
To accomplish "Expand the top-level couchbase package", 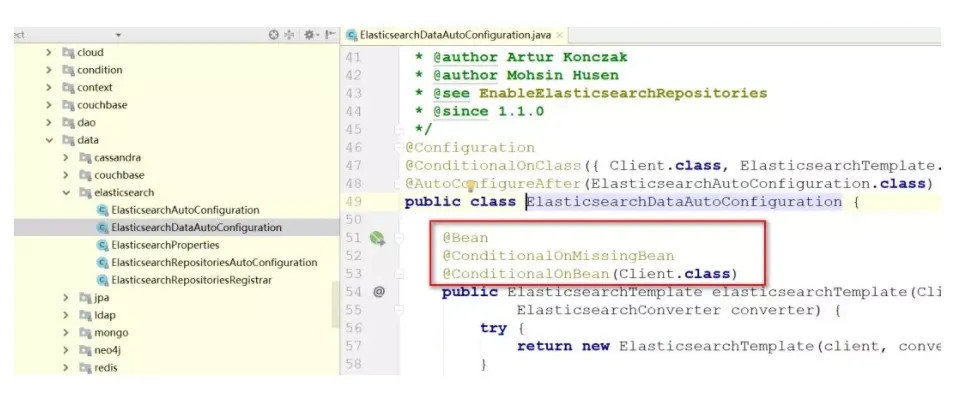I will [49, 105].
